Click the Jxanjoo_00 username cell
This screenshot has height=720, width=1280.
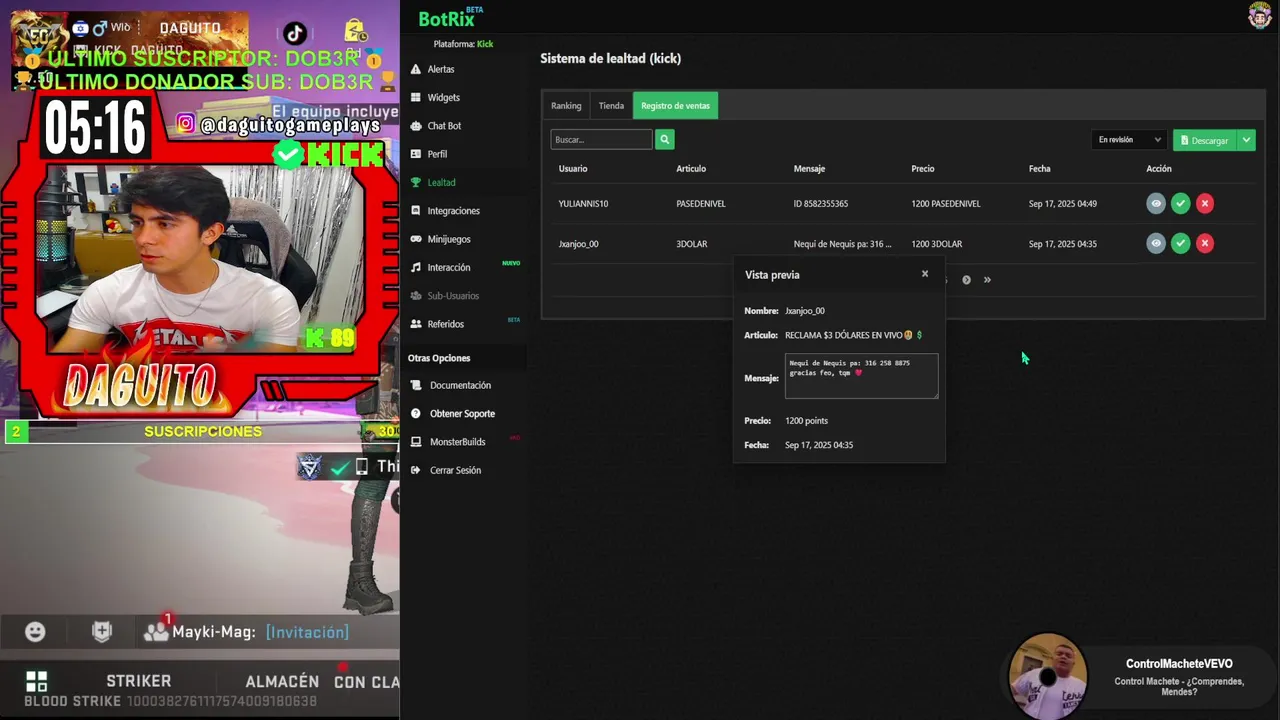coord(578,244)
